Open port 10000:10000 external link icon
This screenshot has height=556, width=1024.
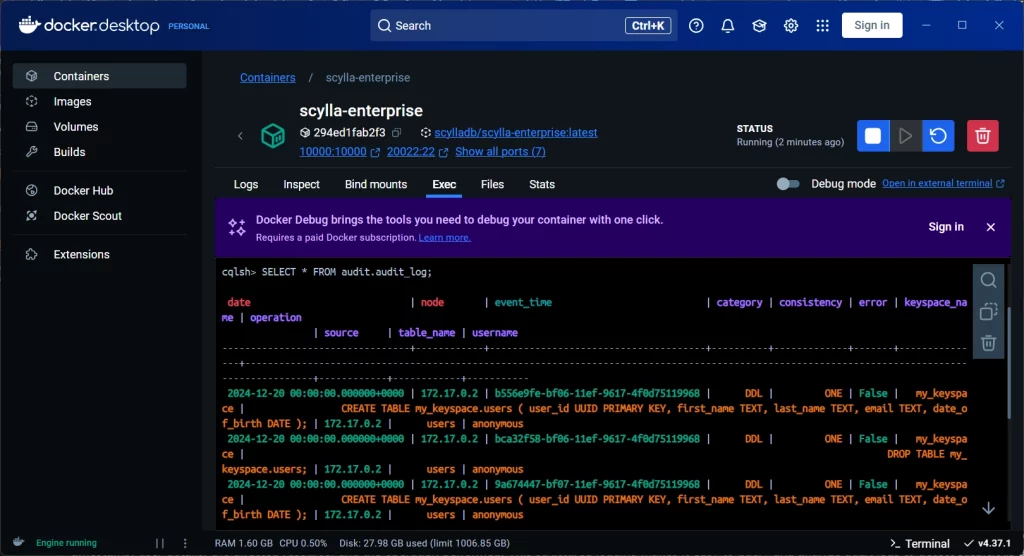376,152
